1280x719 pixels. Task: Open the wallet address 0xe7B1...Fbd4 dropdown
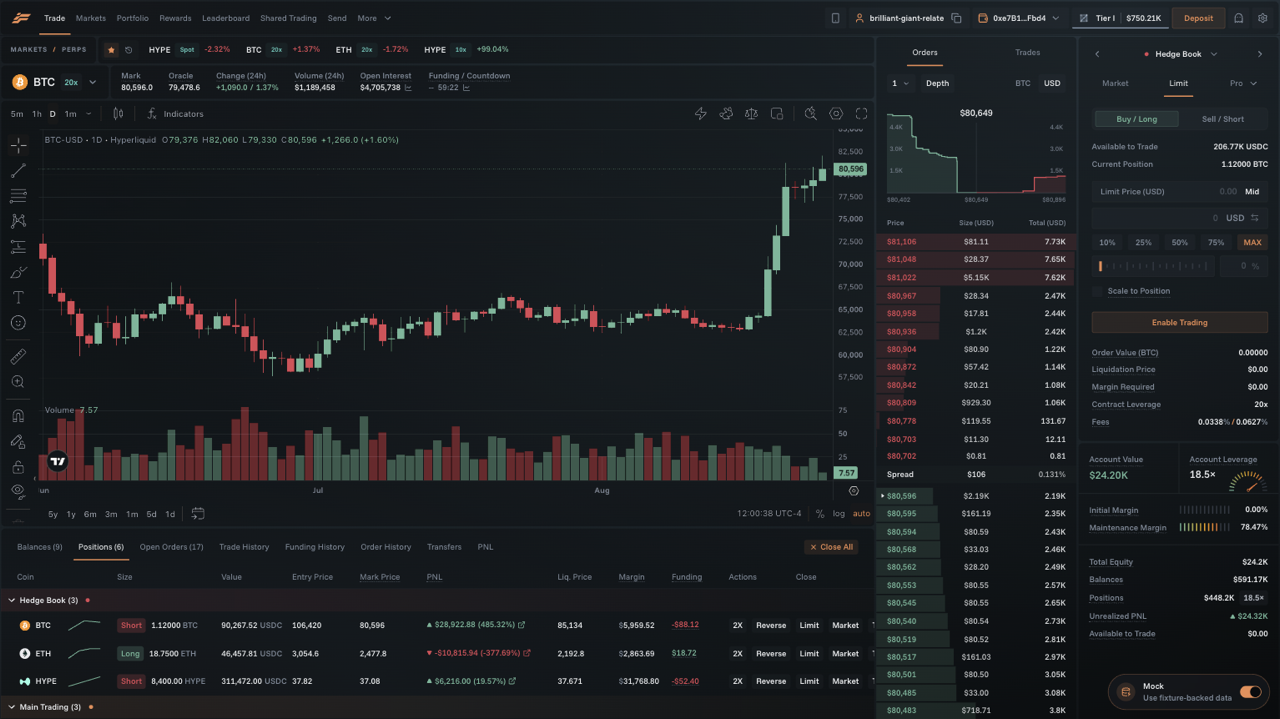tap(1018, 18)
